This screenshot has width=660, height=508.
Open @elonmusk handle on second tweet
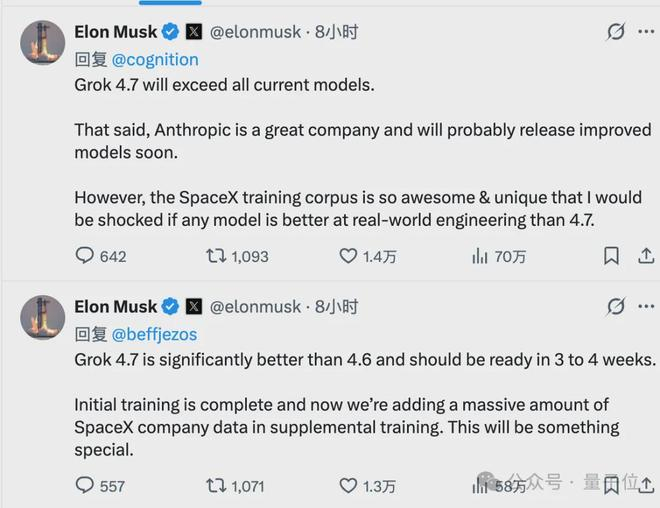point(255,307)
